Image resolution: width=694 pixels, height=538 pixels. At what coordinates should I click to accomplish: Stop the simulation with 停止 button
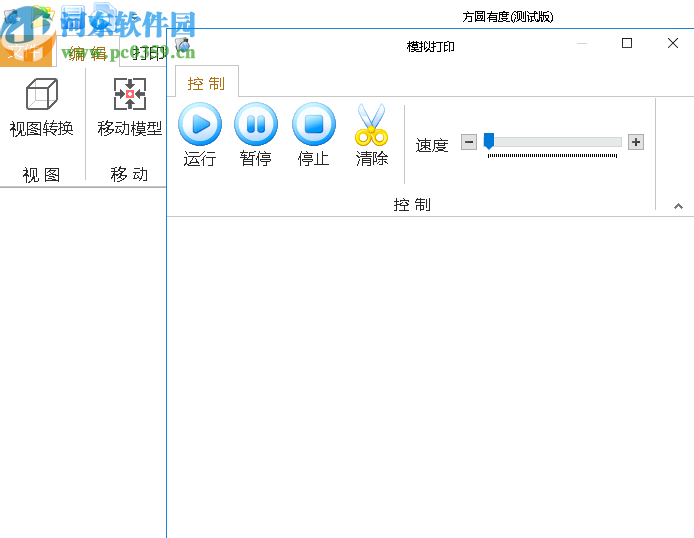click(313, 135)
